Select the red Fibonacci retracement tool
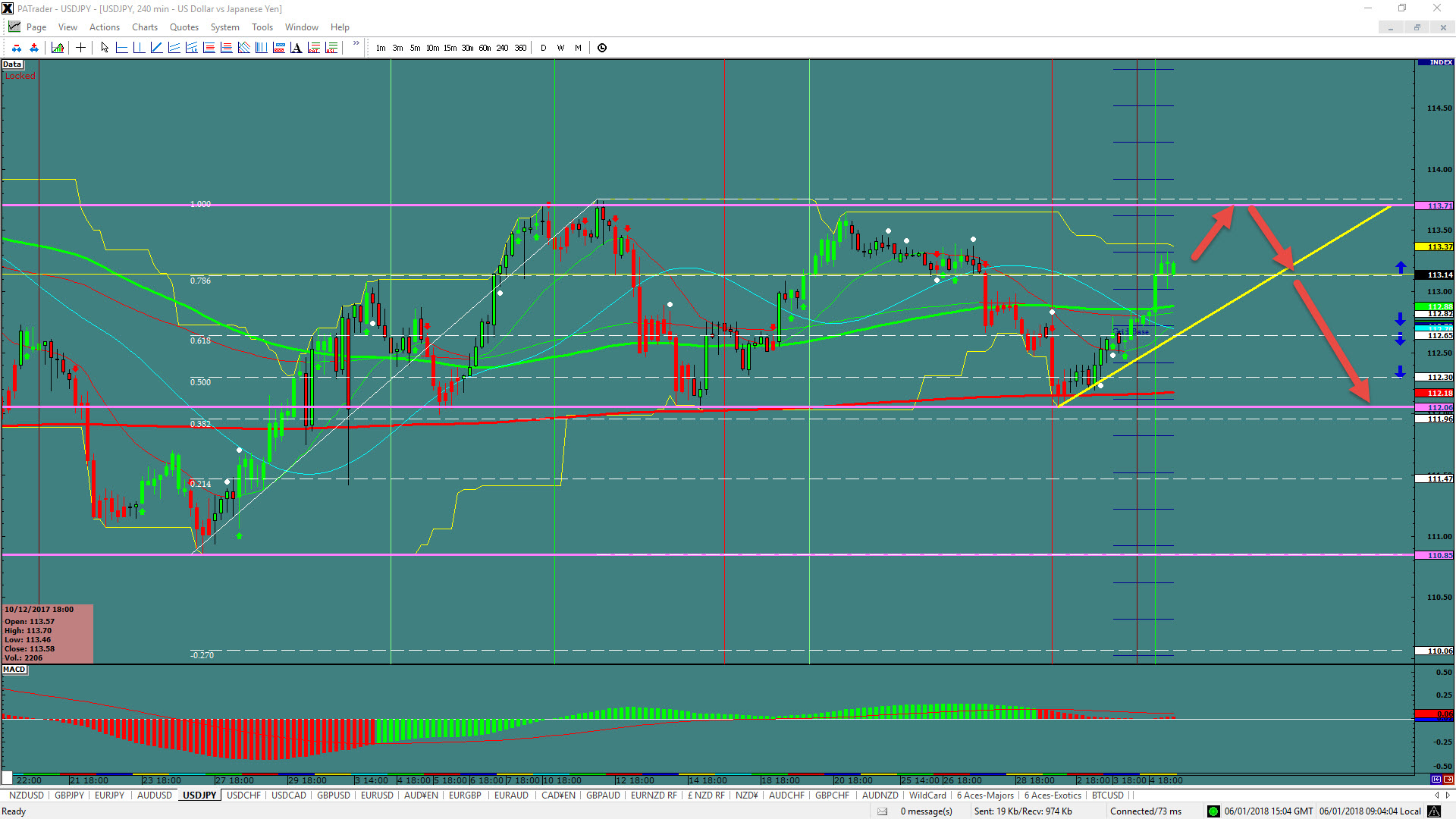The image size is (1456, 819). coord(209,48)
